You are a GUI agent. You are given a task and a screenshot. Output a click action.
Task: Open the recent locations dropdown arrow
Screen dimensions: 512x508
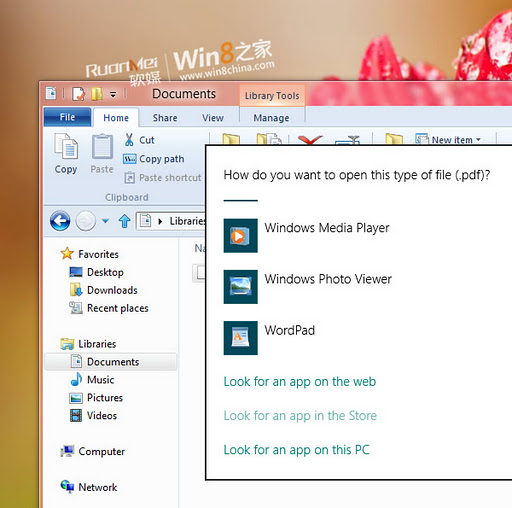click(x=105, y=221)
